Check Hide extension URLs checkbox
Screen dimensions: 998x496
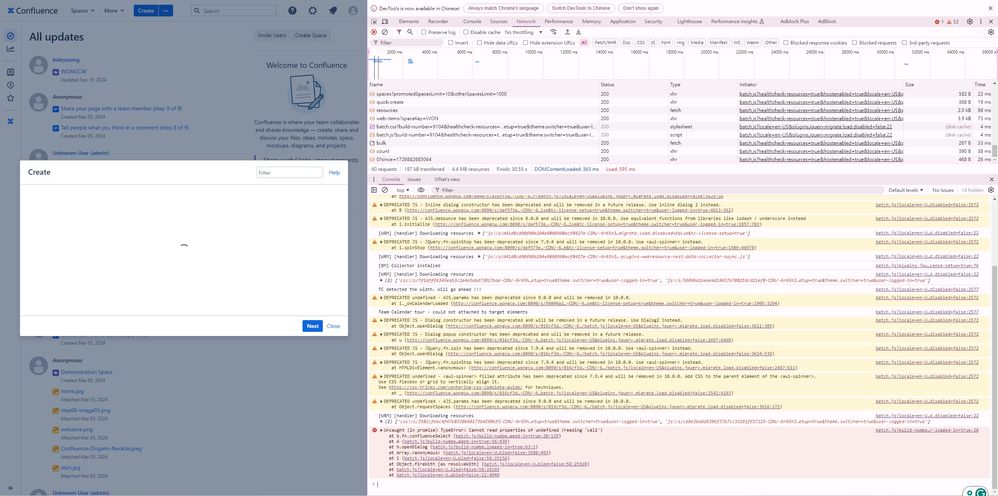coord(526,43)
